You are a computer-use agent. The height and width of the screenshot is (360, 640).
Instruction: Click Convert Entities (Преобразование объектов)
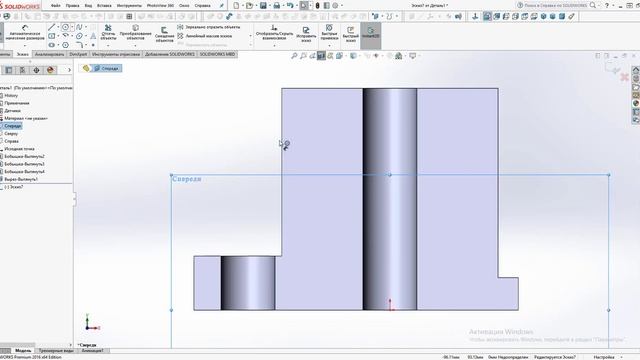click(x=135, y=32)
